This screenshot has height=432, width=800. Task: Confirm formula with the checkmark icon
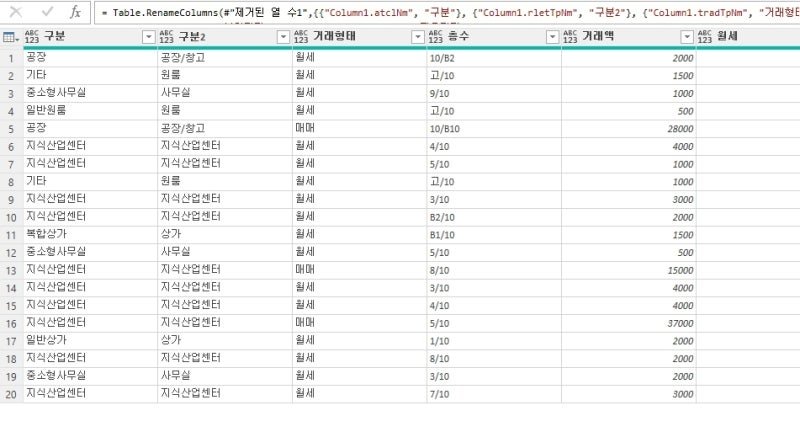pos(47,12)
